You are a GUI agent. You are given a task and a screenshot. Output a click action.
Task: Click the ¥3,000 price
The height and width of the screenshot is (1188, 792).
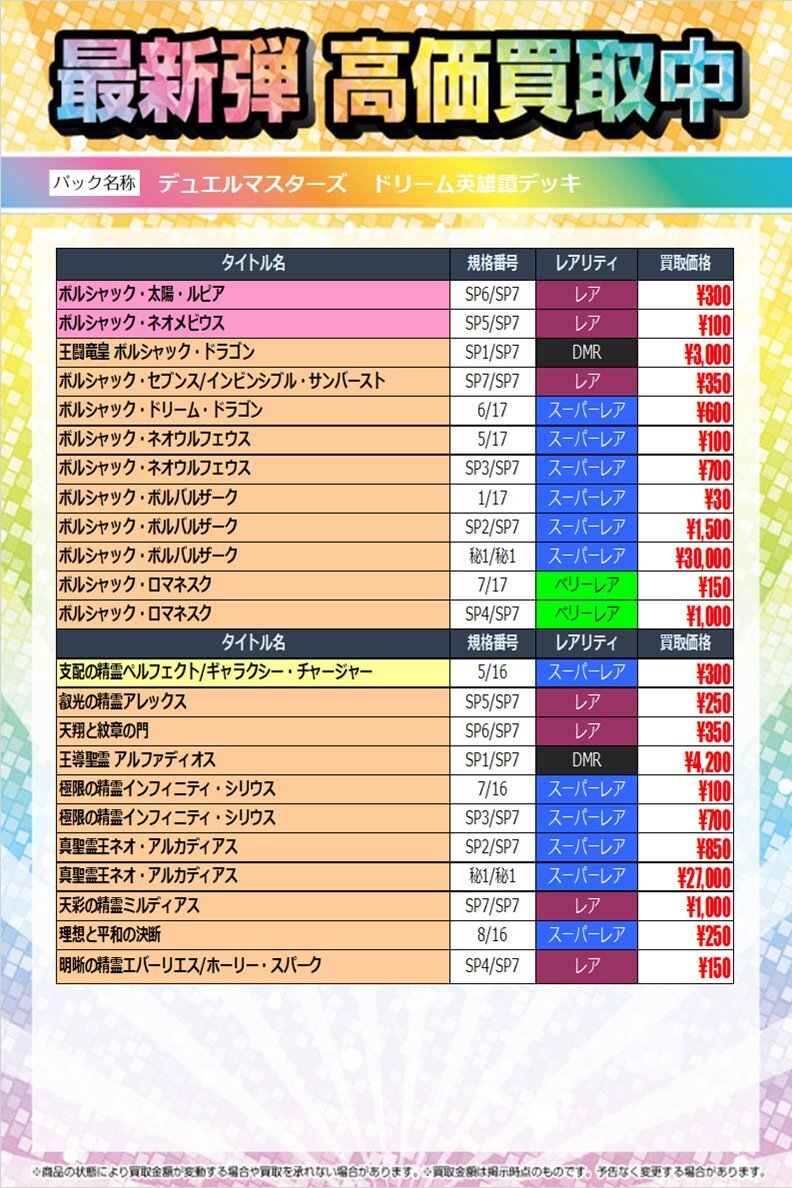pos(707,354)
